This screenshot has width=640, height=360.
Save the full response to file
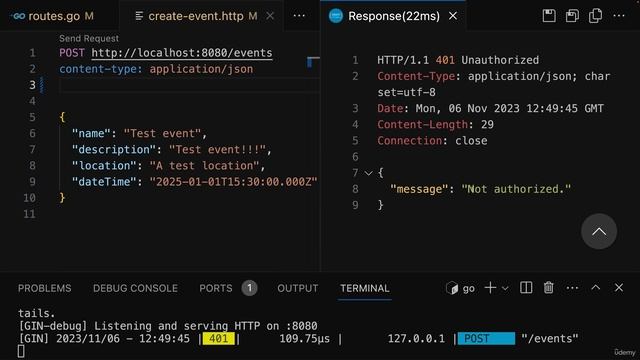pyautogui.click(x=549, y=16)
